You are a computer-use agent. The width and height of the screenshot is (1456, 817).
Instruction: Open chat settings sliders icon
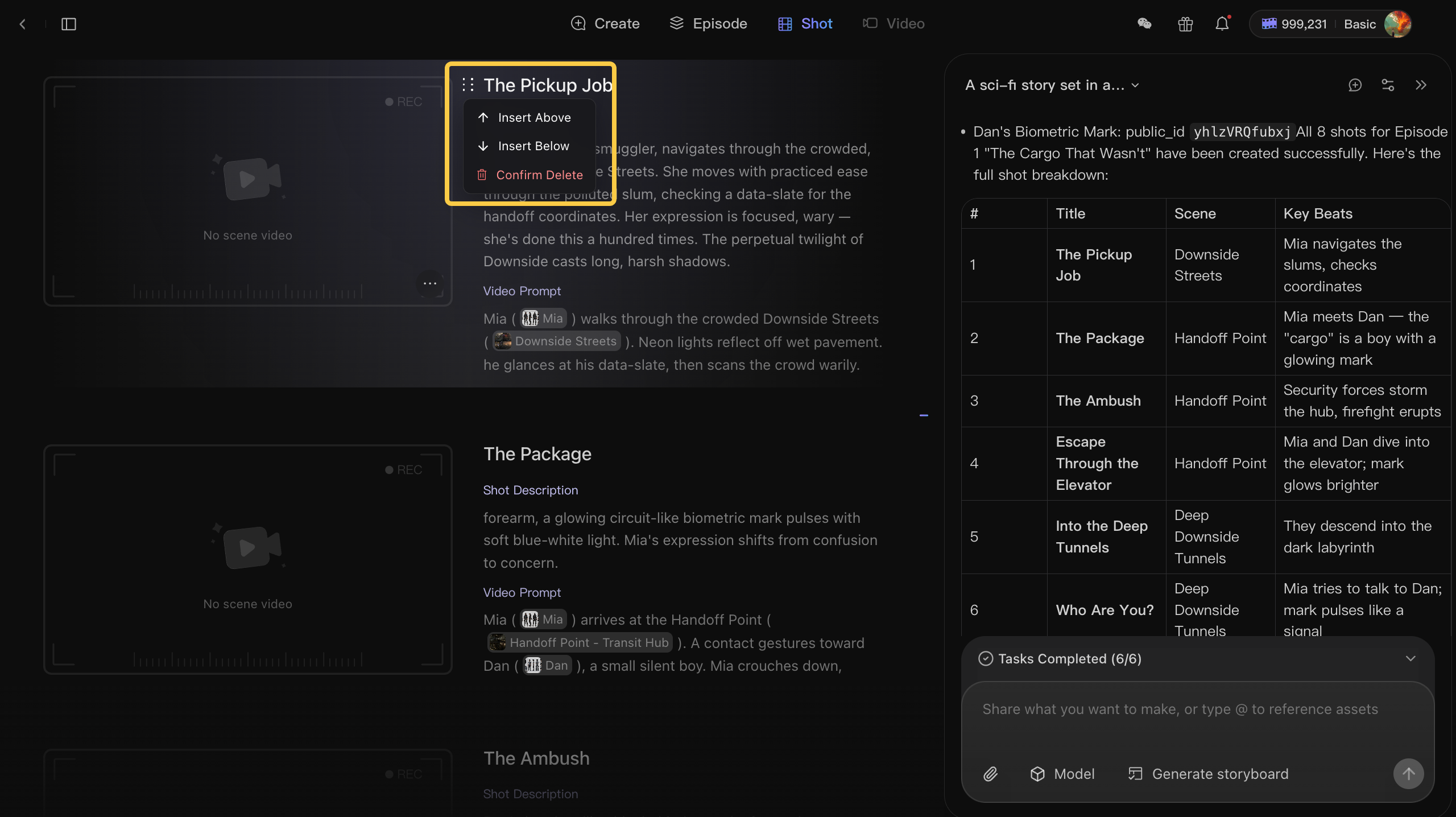(x=1388, y=85)
